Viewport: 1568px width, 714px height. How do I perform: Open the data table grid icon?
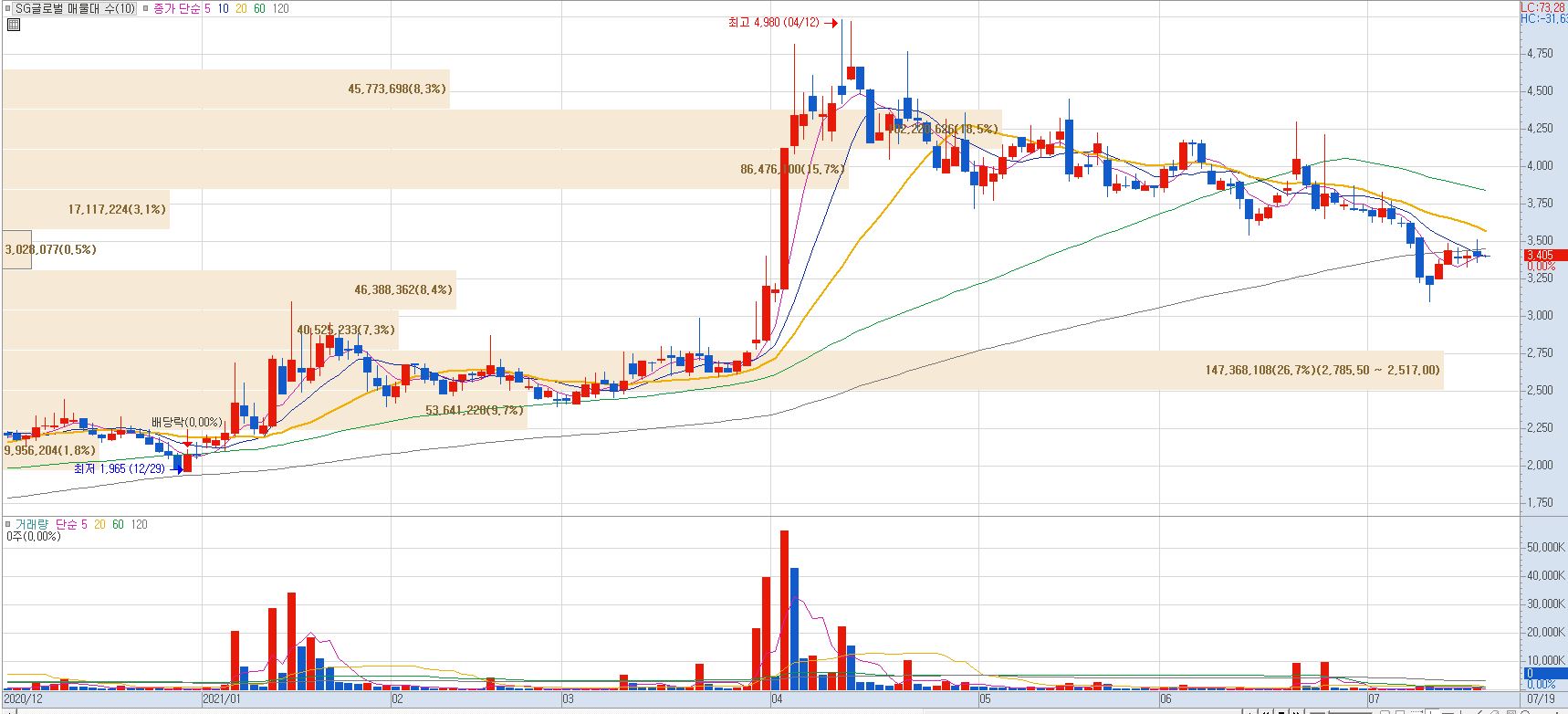[x=13, y=25]
